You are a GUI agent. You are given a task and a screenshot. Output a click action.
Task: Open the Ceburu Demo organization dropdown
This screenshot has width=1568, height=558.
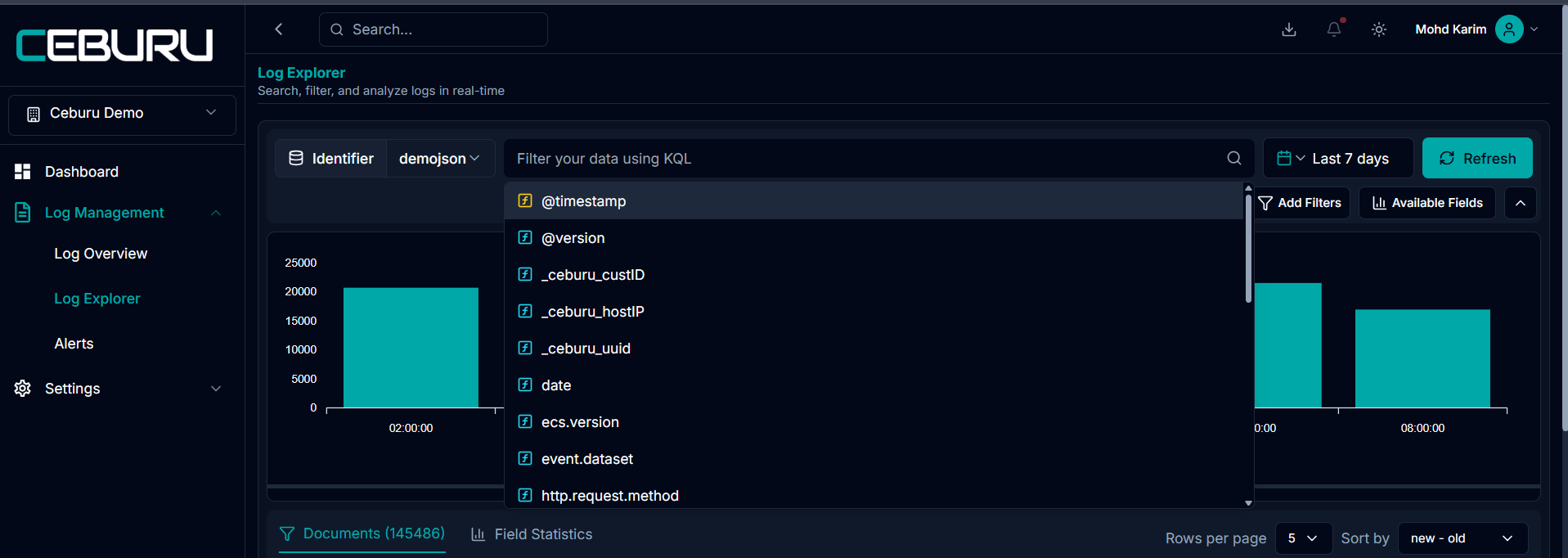122,114
